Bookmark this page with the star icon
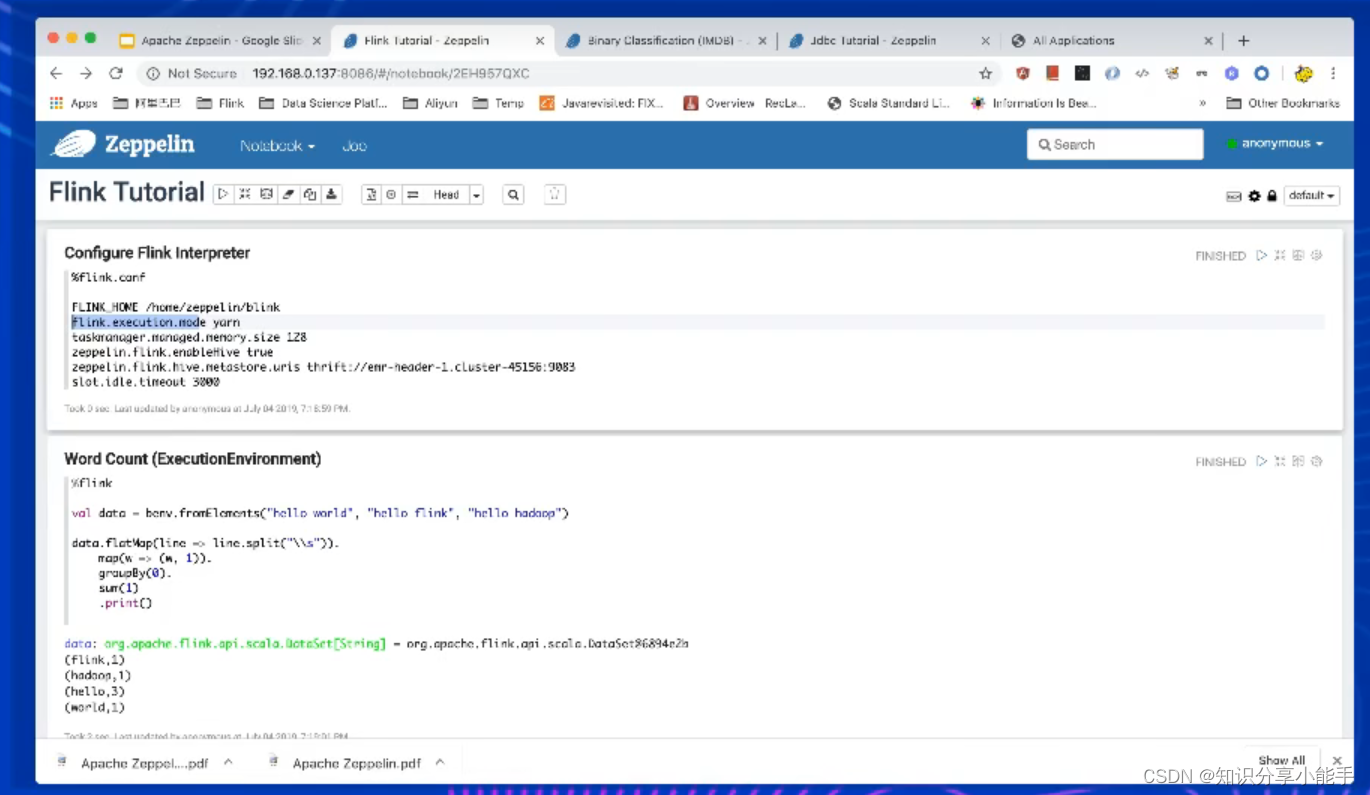Image resolution: width=1370 pixels, height=795 pixels. 985,73
